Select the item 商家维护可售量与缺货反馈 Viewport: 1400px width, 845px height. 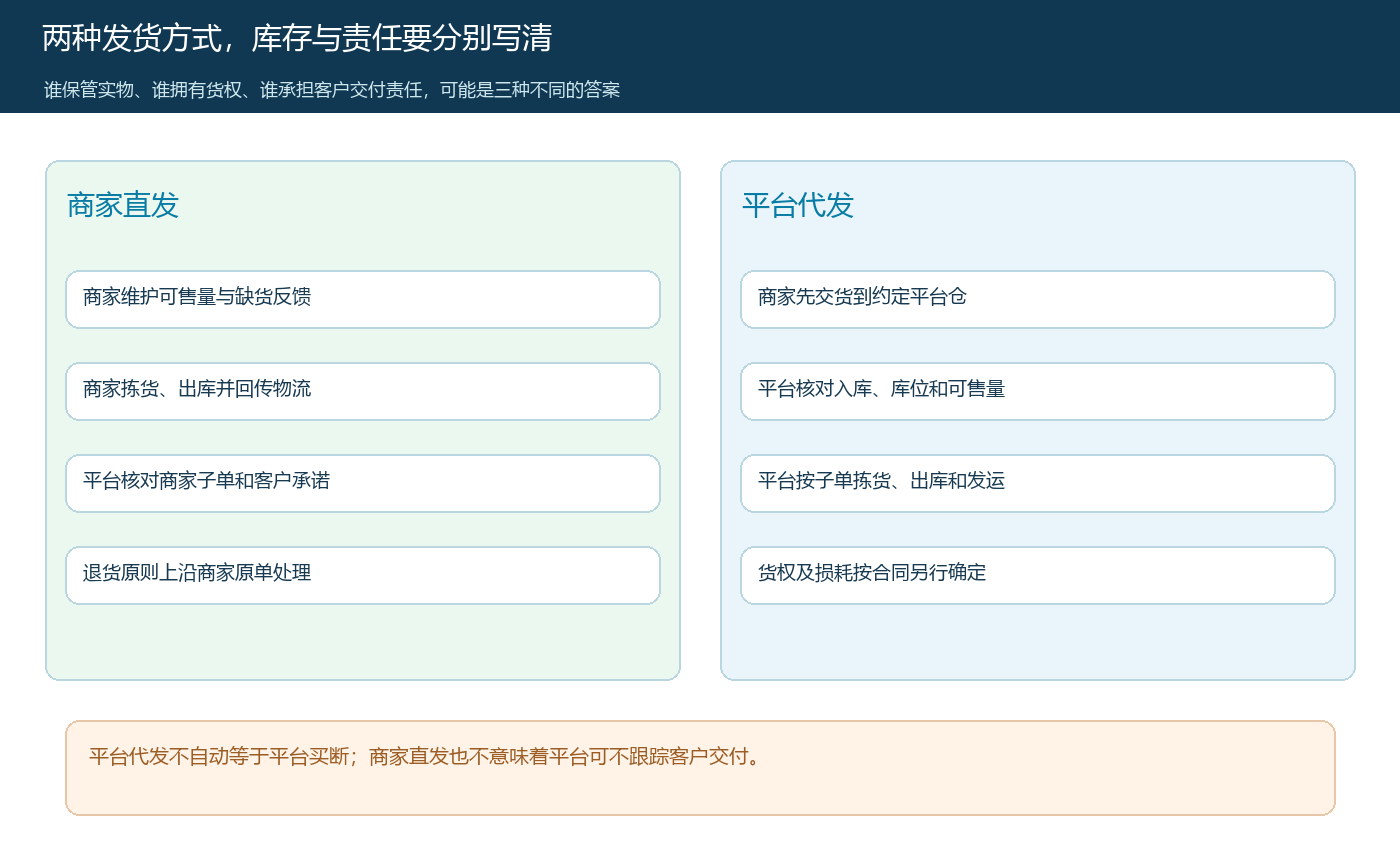click(x=363, y=299)
